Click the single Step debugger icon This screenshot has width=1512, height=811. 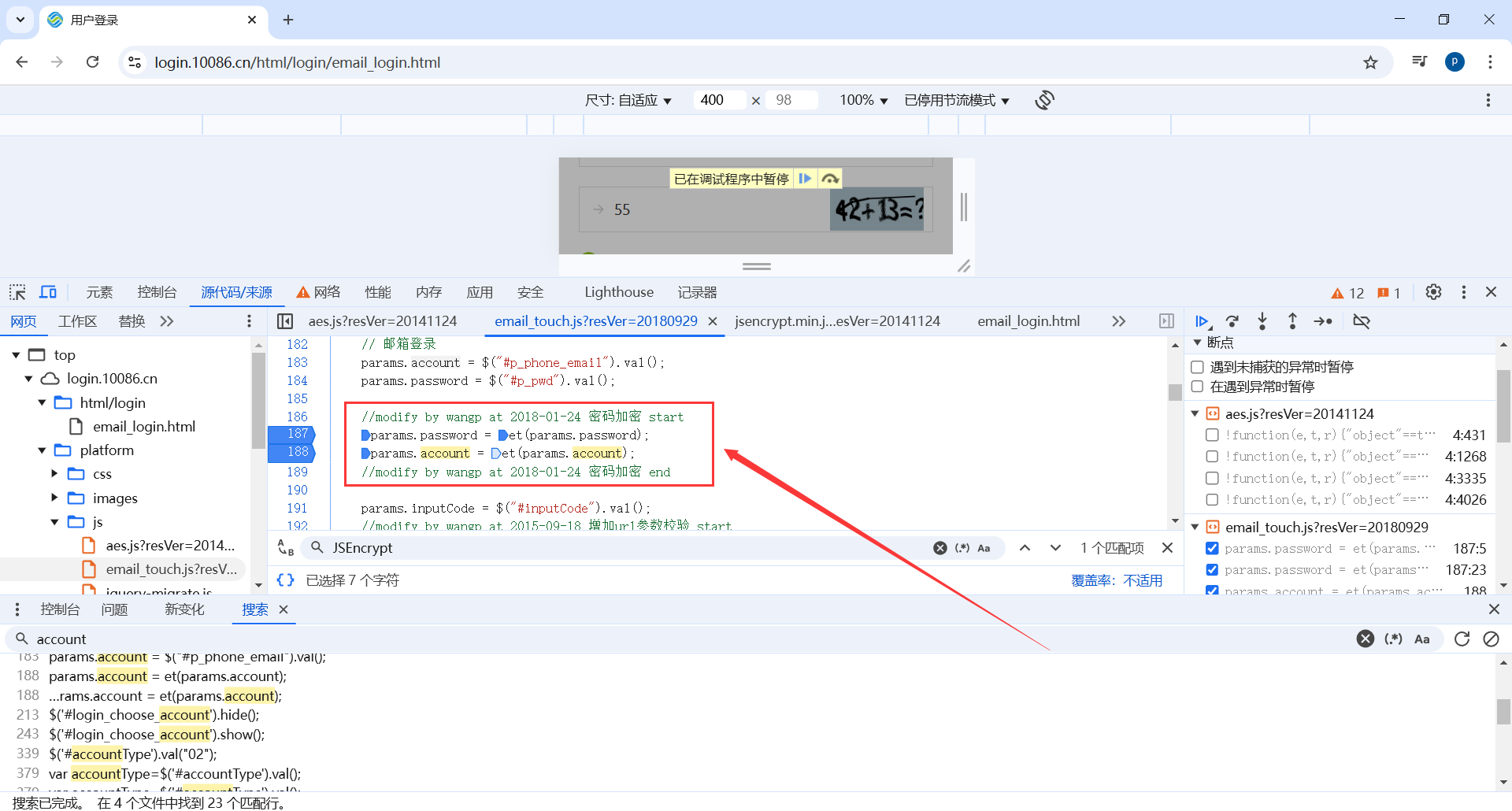(1323, 321)
